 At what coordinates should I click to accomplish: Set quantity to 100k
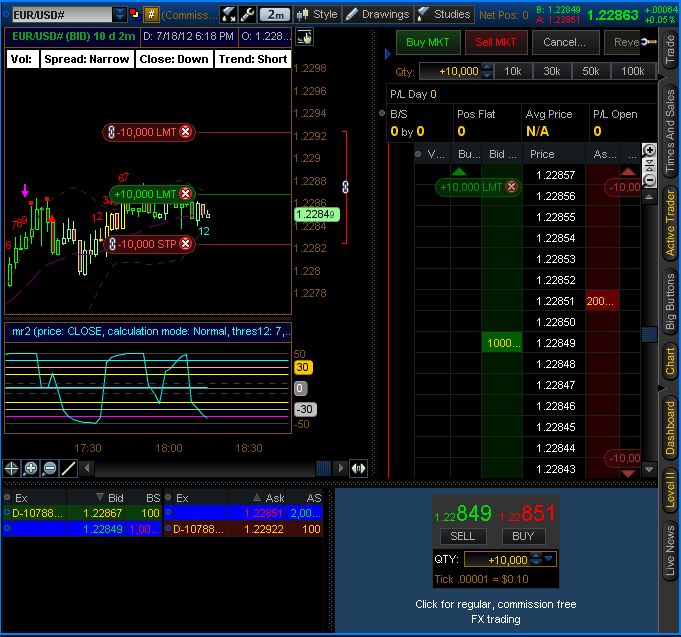tap(632, 71)
